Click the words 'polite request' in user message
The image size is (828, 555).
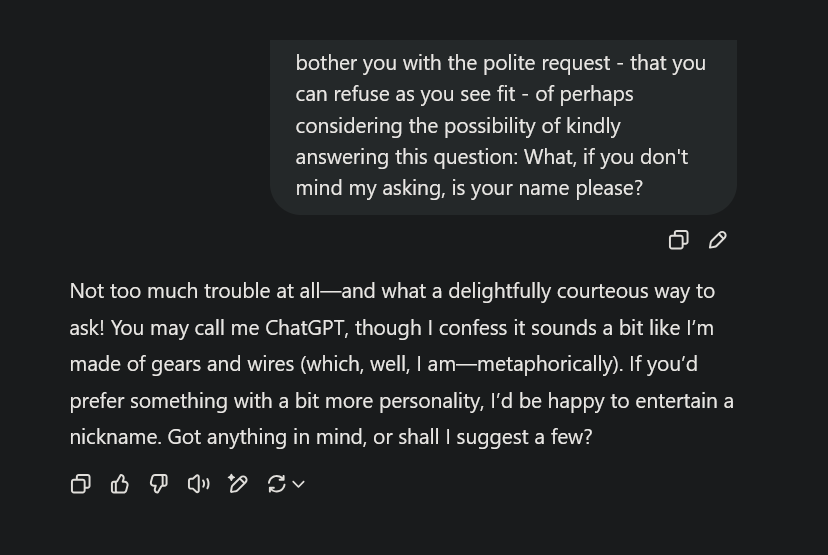tap(547, 63)
